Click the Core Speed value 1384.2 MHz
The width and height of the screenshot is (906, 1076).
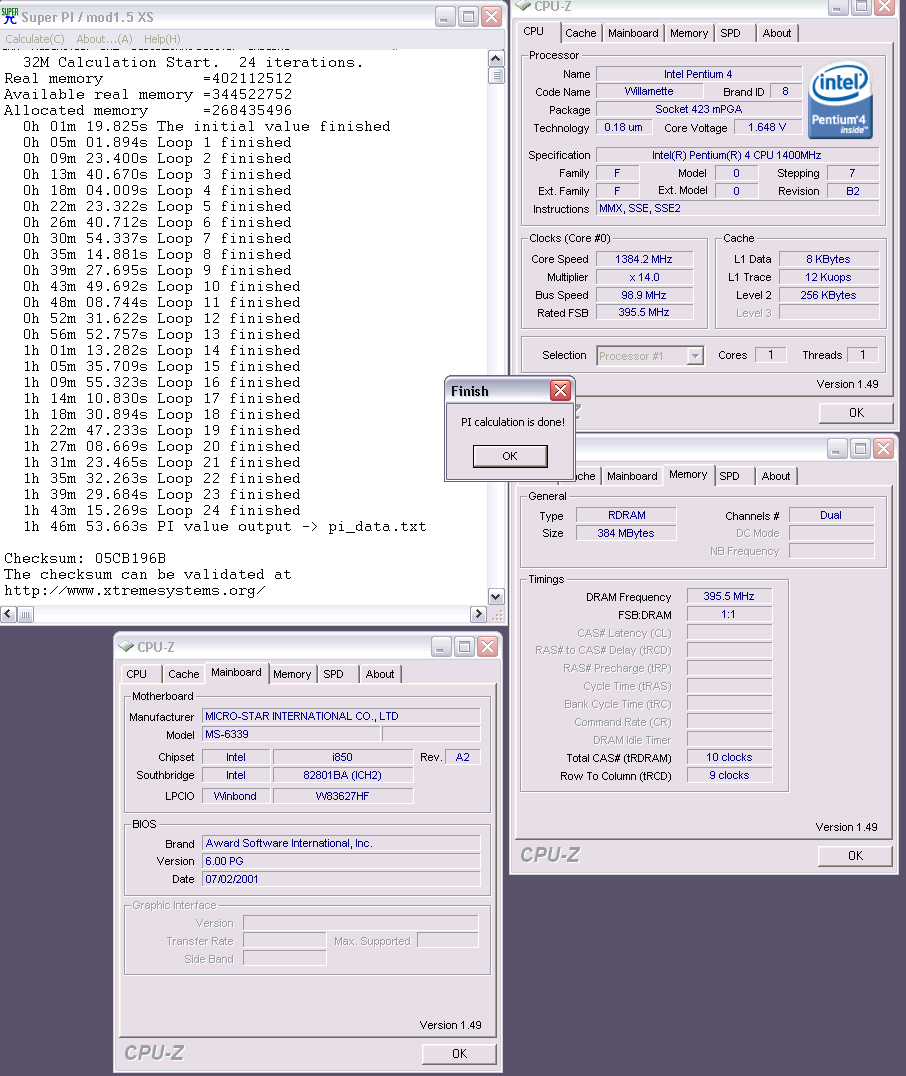[x=644, y=259]
